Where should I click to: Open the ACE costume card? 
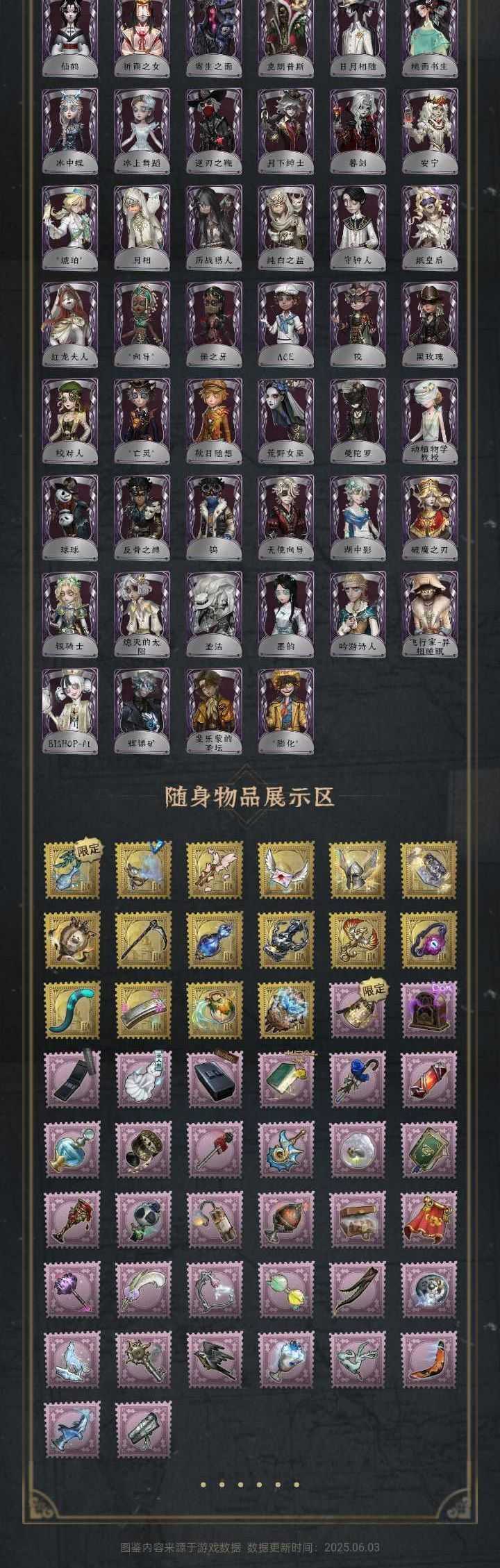click(x=286, y=323)
